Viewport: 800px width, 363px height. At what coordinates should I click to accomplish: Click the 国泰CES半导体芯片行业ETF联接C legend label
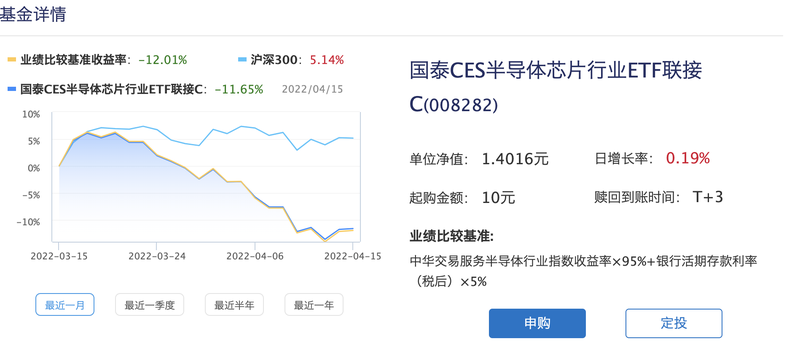(112, 90)
